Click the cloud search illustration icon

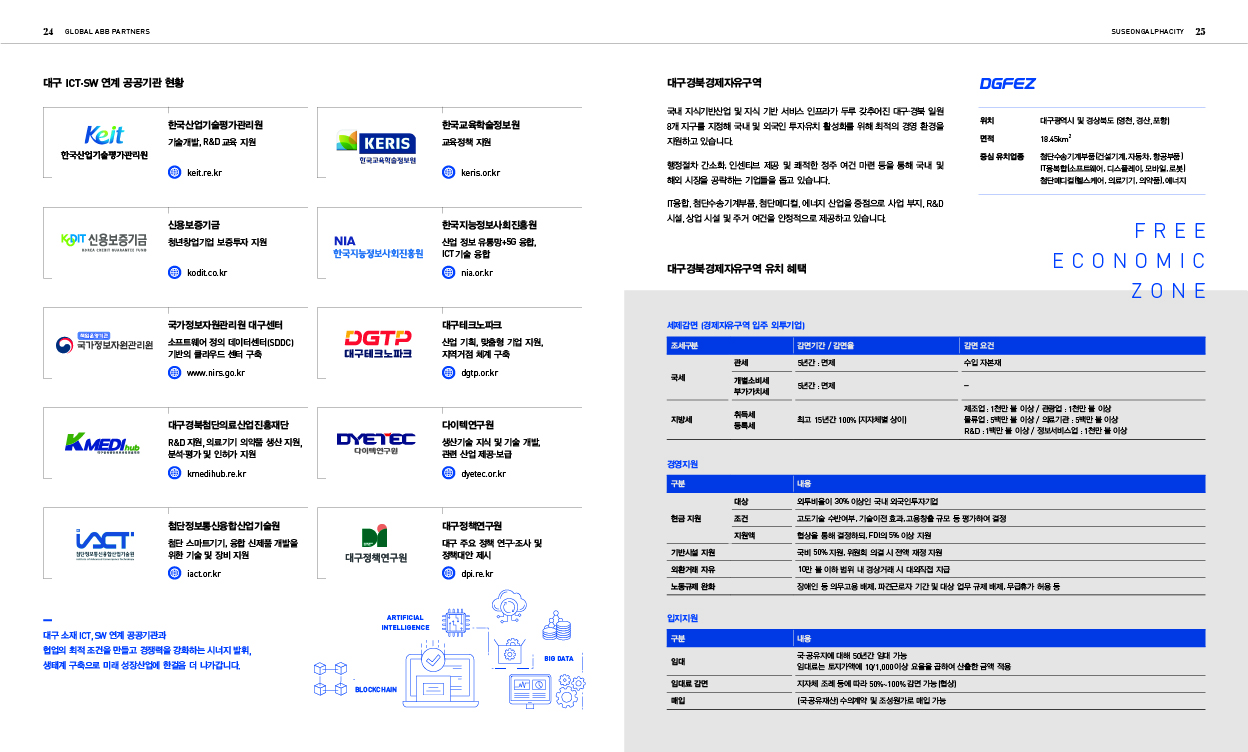[x=510, y=608]
